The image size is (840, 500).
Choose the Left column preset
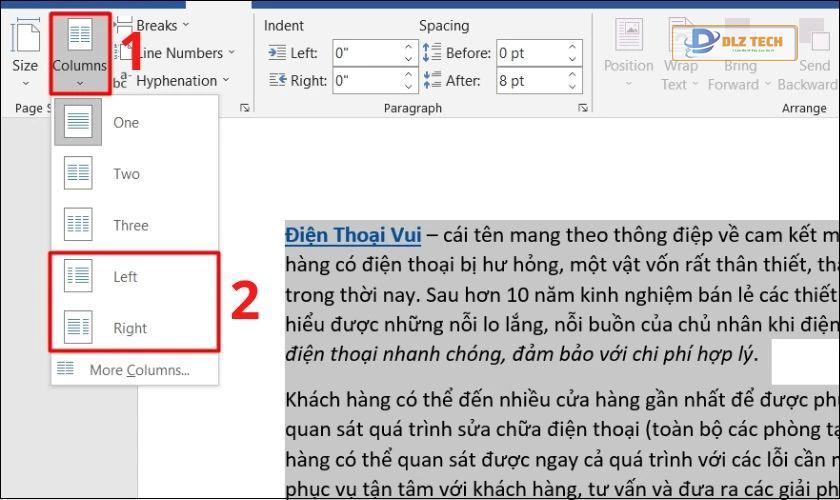135,277
